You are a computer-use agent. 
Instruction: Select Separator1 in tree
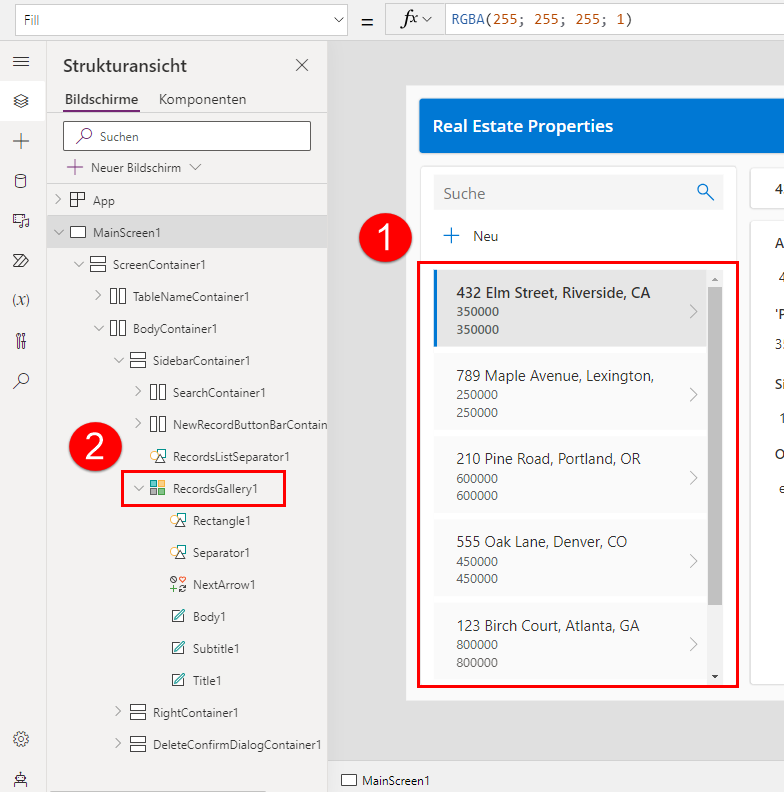221,553
